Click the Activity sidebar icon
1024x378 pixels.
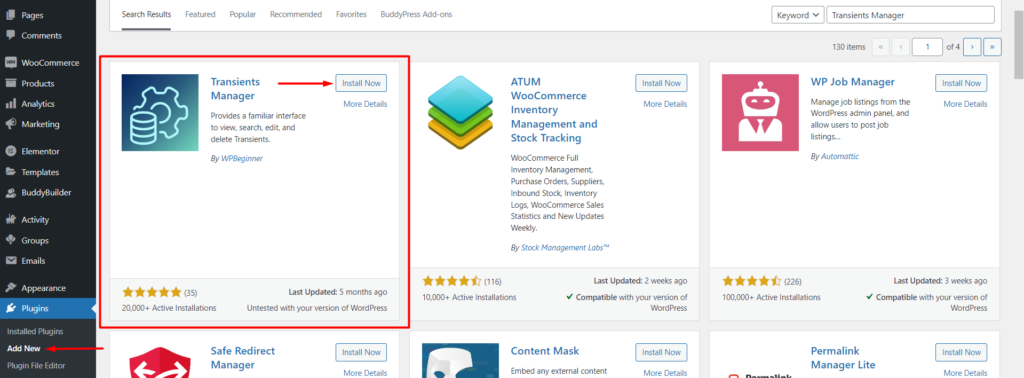(10, 220)
